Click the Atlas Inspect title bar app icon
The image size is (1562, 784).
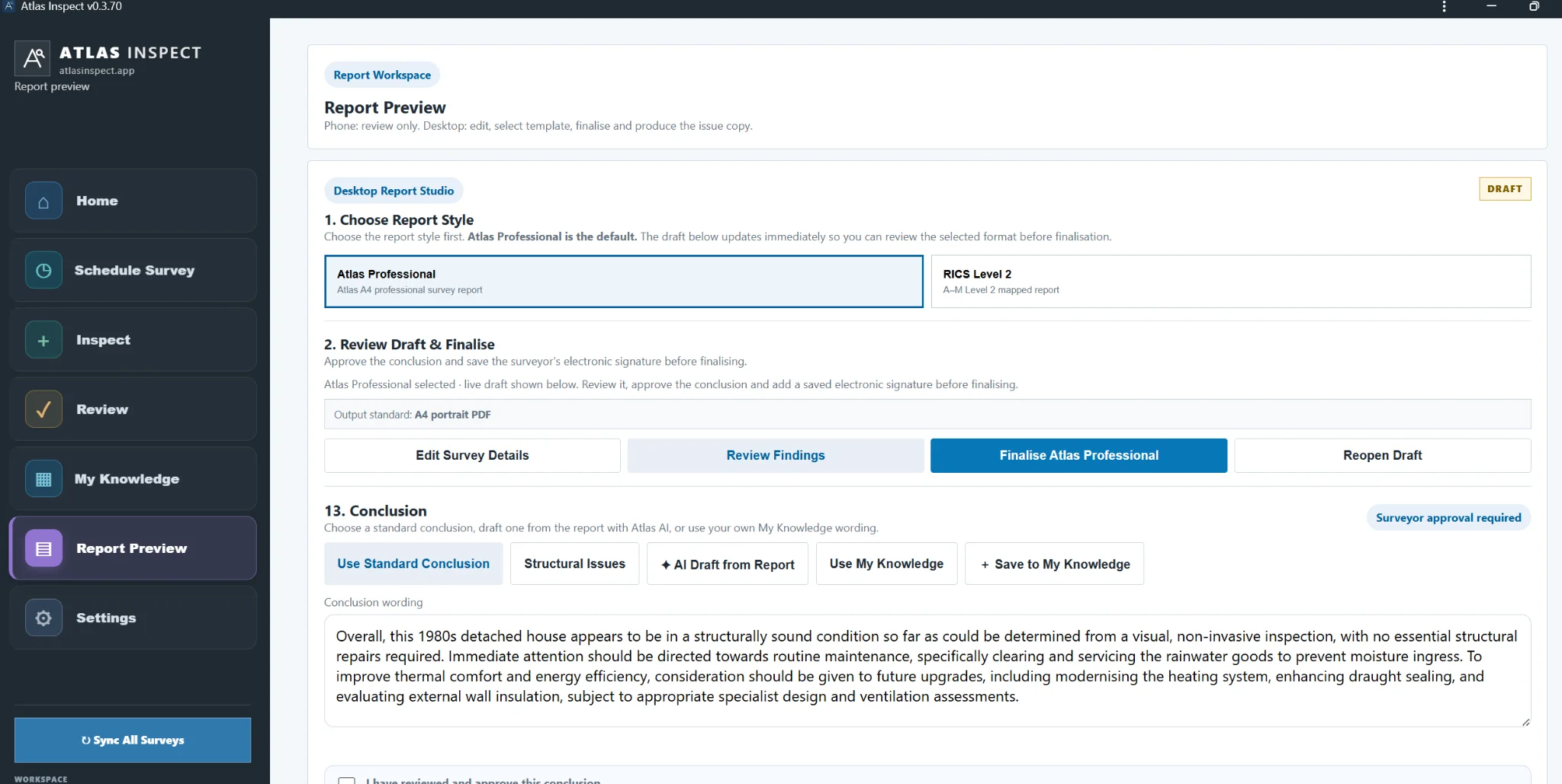tap(9, 6)
